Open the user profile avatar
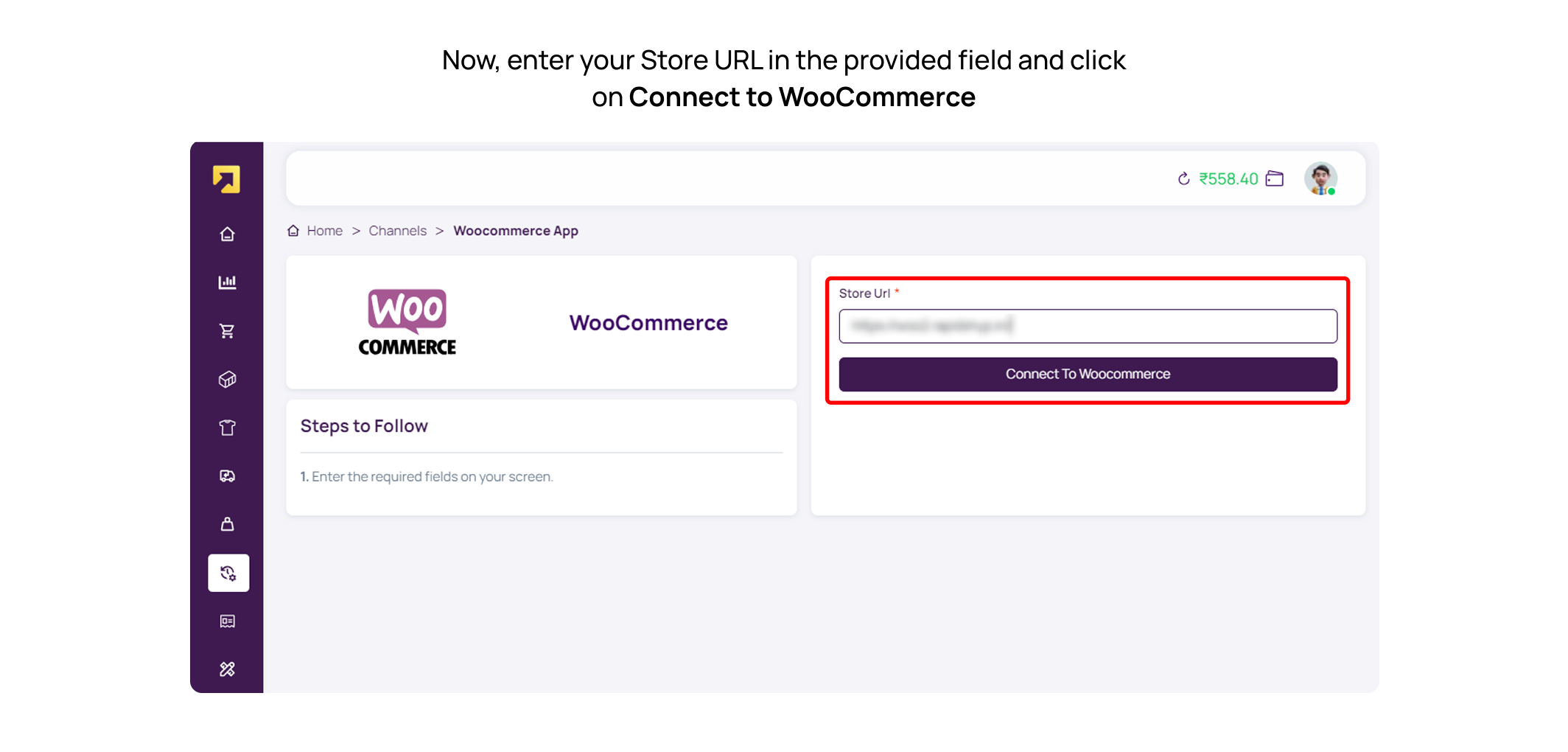 click(1320, 178)
